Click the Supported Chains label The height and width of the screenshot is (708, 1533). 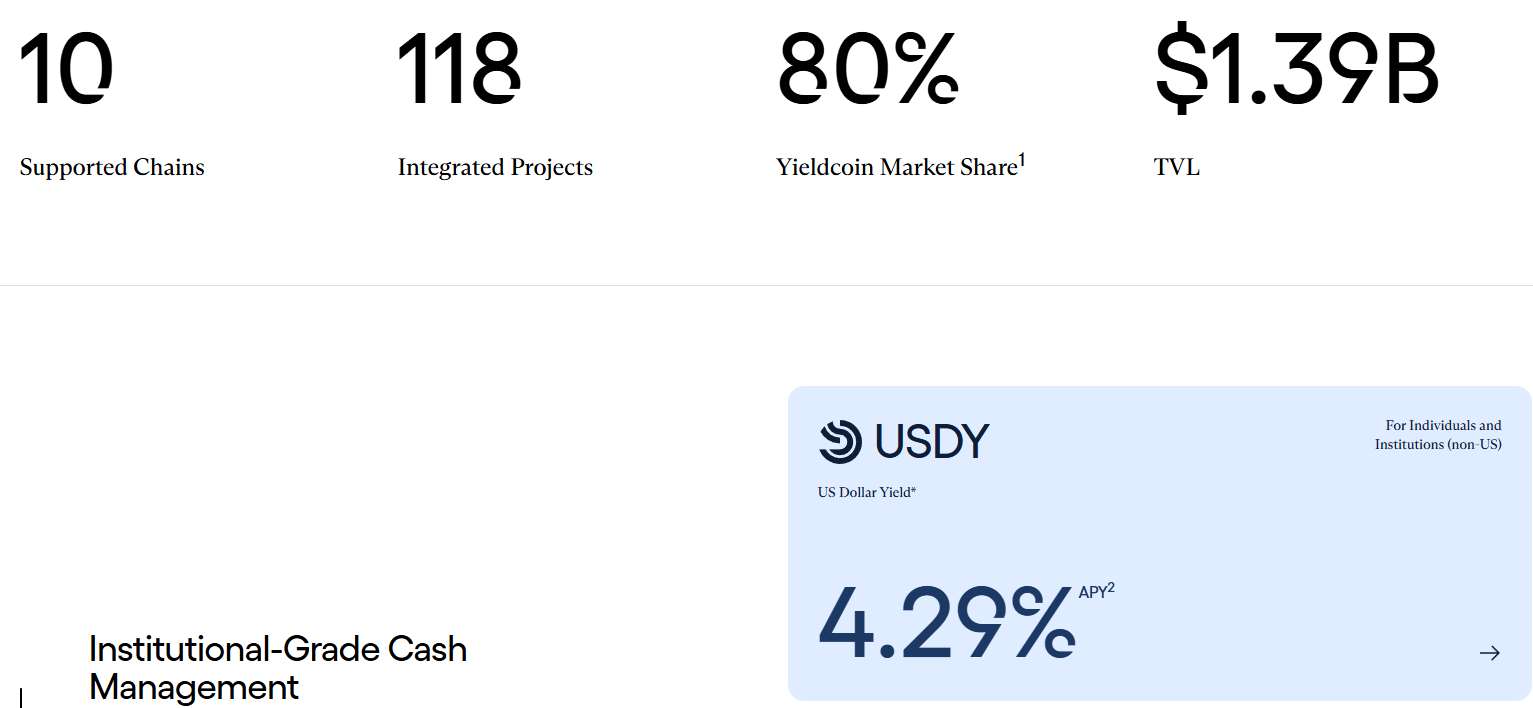coord(112,167)
